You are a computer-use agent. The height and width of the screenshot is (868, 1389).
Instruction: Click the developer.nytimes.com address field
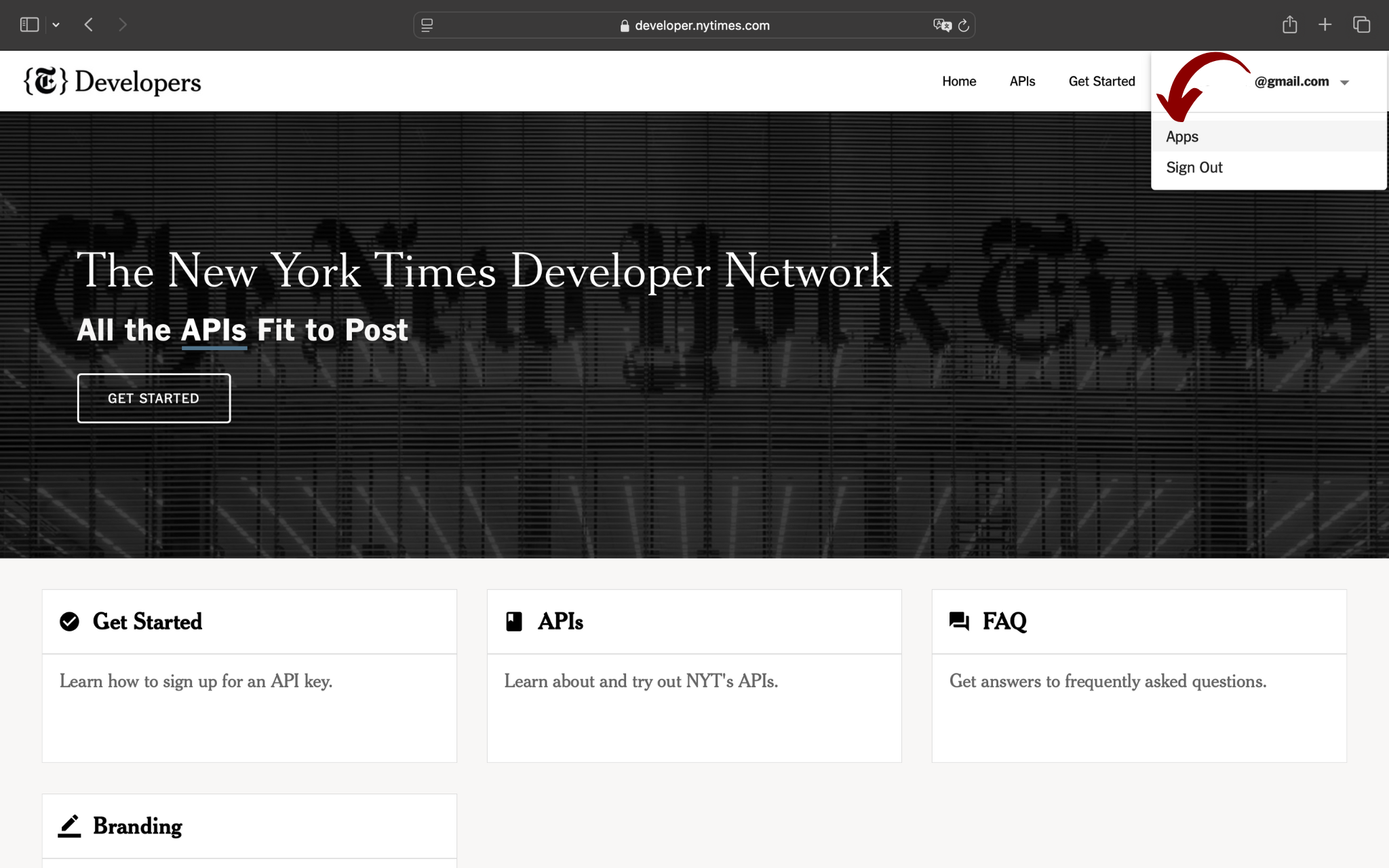pos(694,25)
